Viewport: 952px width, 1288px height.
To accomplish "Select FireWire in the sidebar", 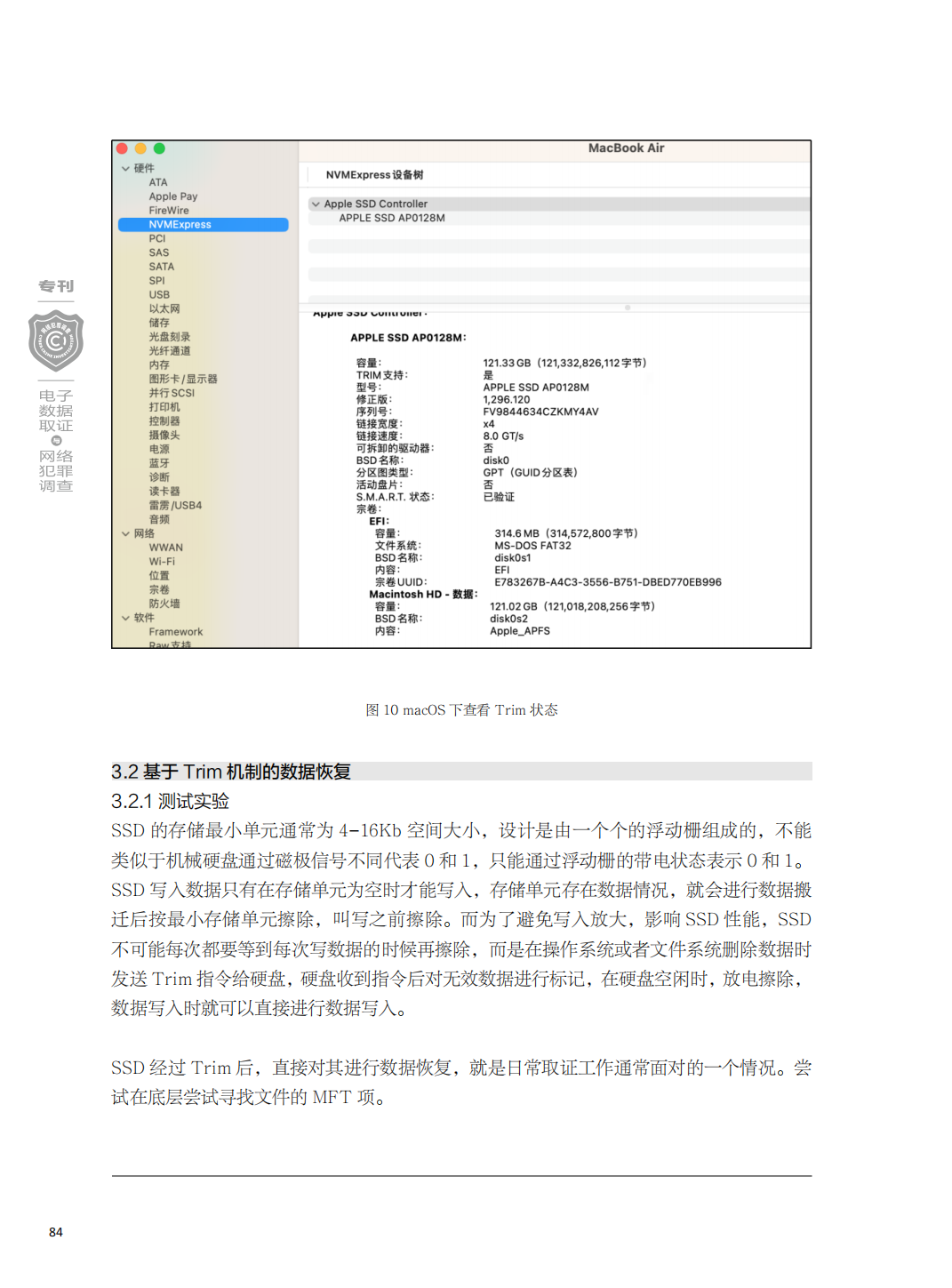I will coord(169,211).
